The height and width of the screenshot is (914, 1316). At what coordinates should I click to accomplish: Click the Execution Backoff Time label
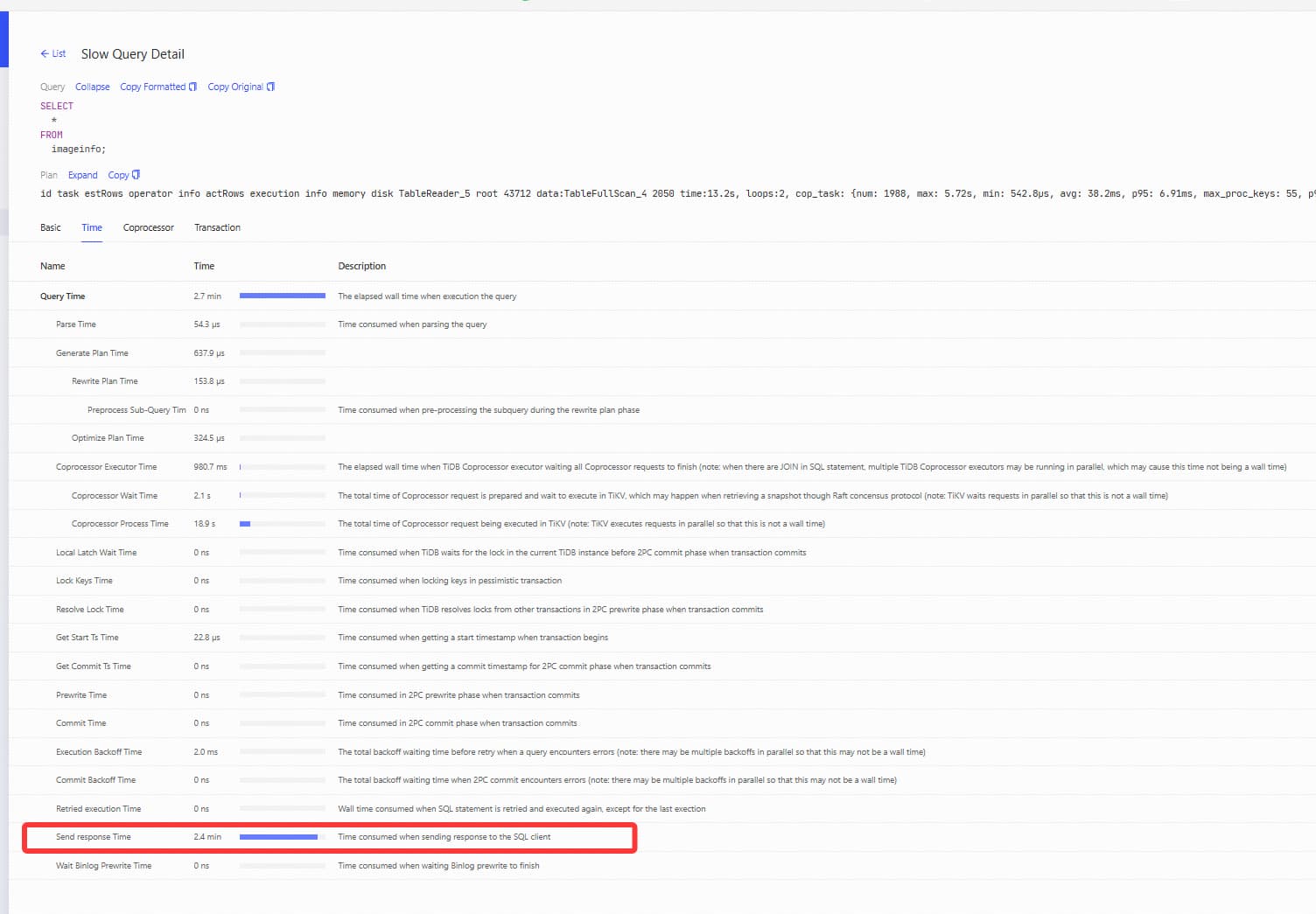tap(99, 752)
